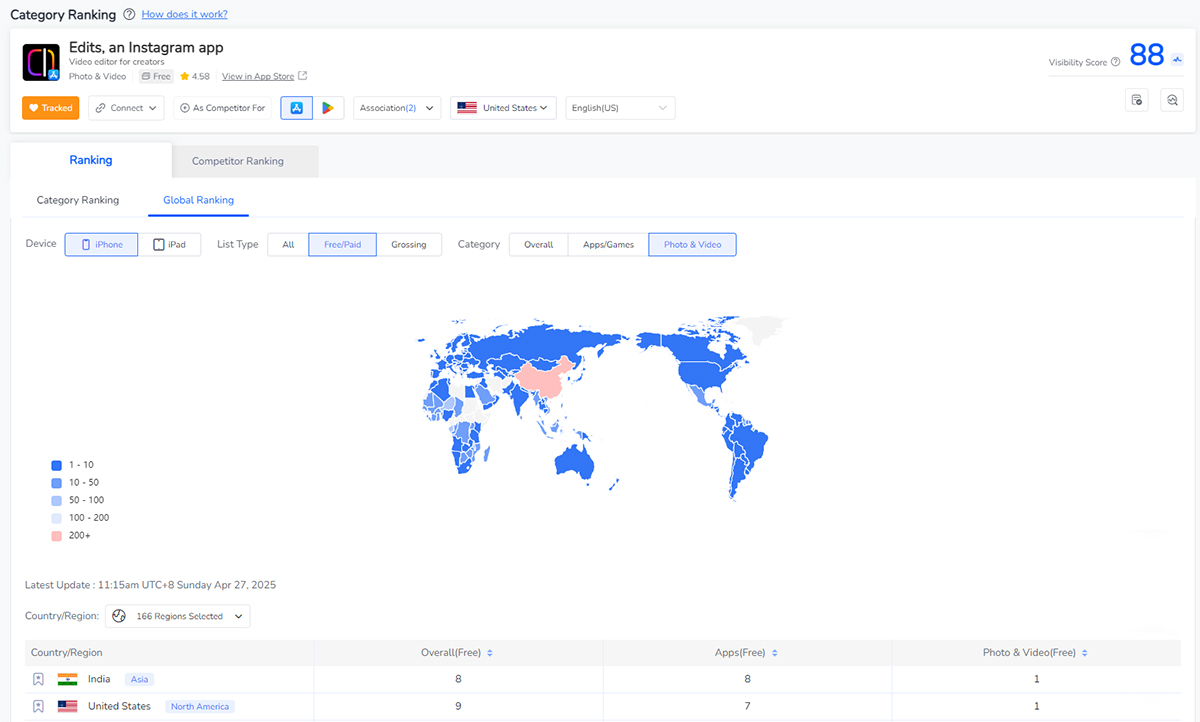Set category to Overall
The width and height of the screenshot is (1200, 722).
tap(539, 244)
